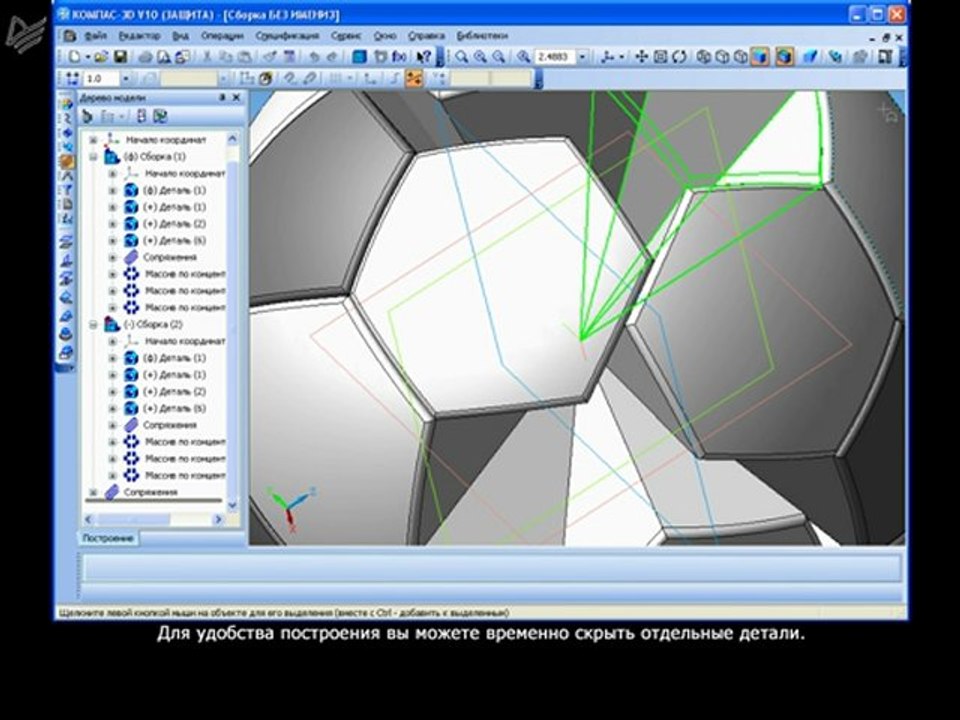Select (ф) Деталь (1) under Сборка (1)

point(174,190)
